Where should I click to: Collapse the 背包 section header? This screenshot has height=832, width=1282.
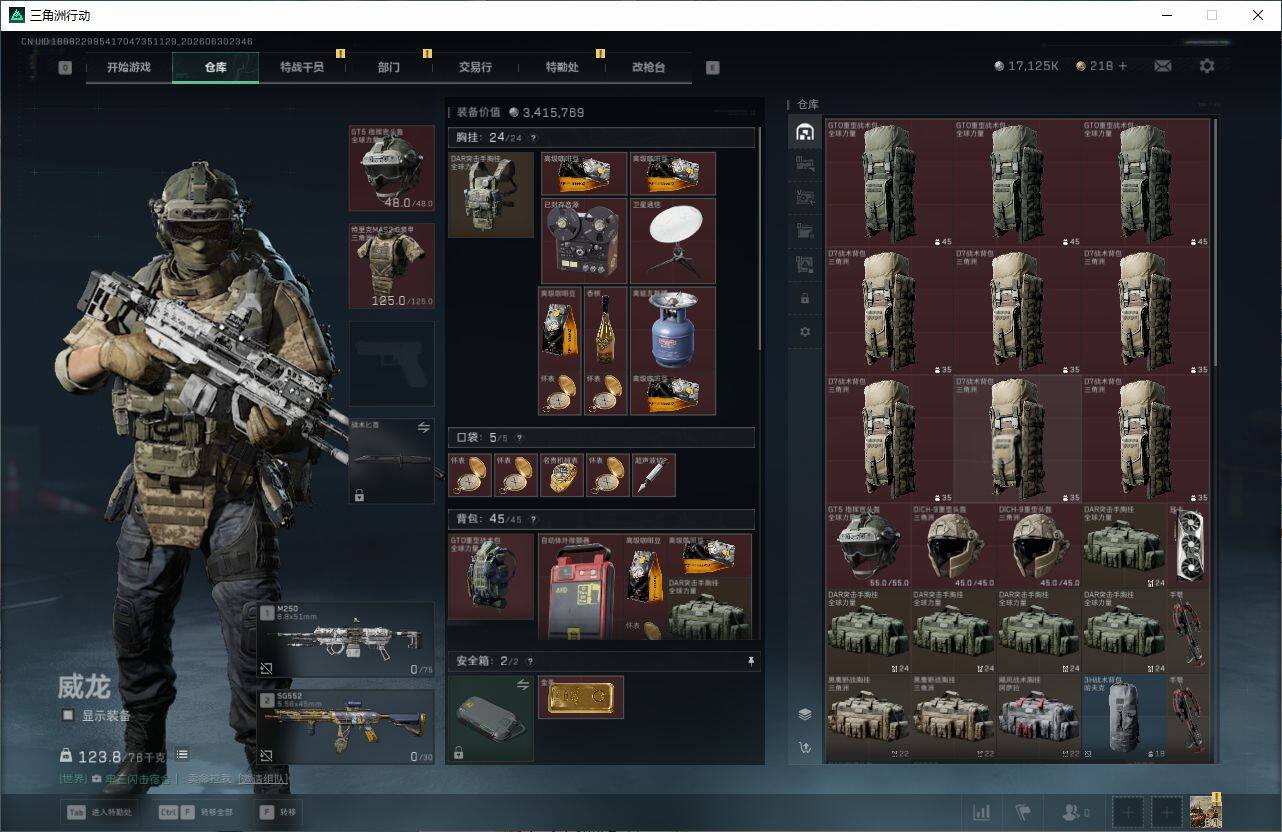click(601, 520)
